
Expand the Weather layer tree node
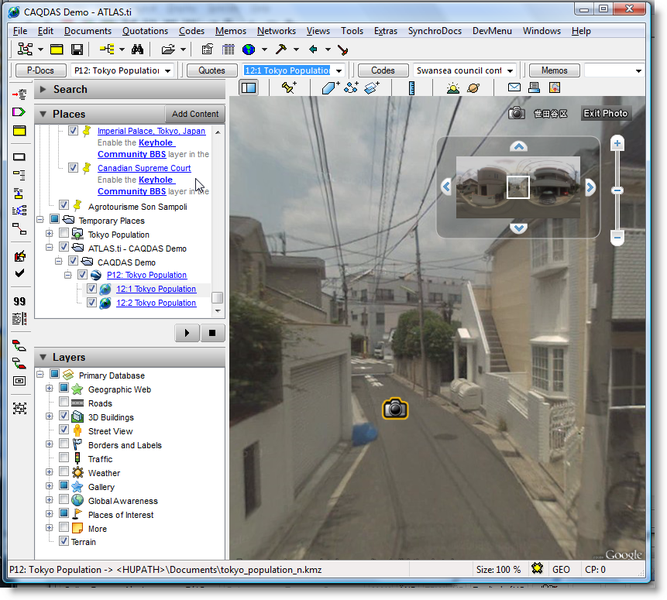pyautogui.click(x=49, y=473)
